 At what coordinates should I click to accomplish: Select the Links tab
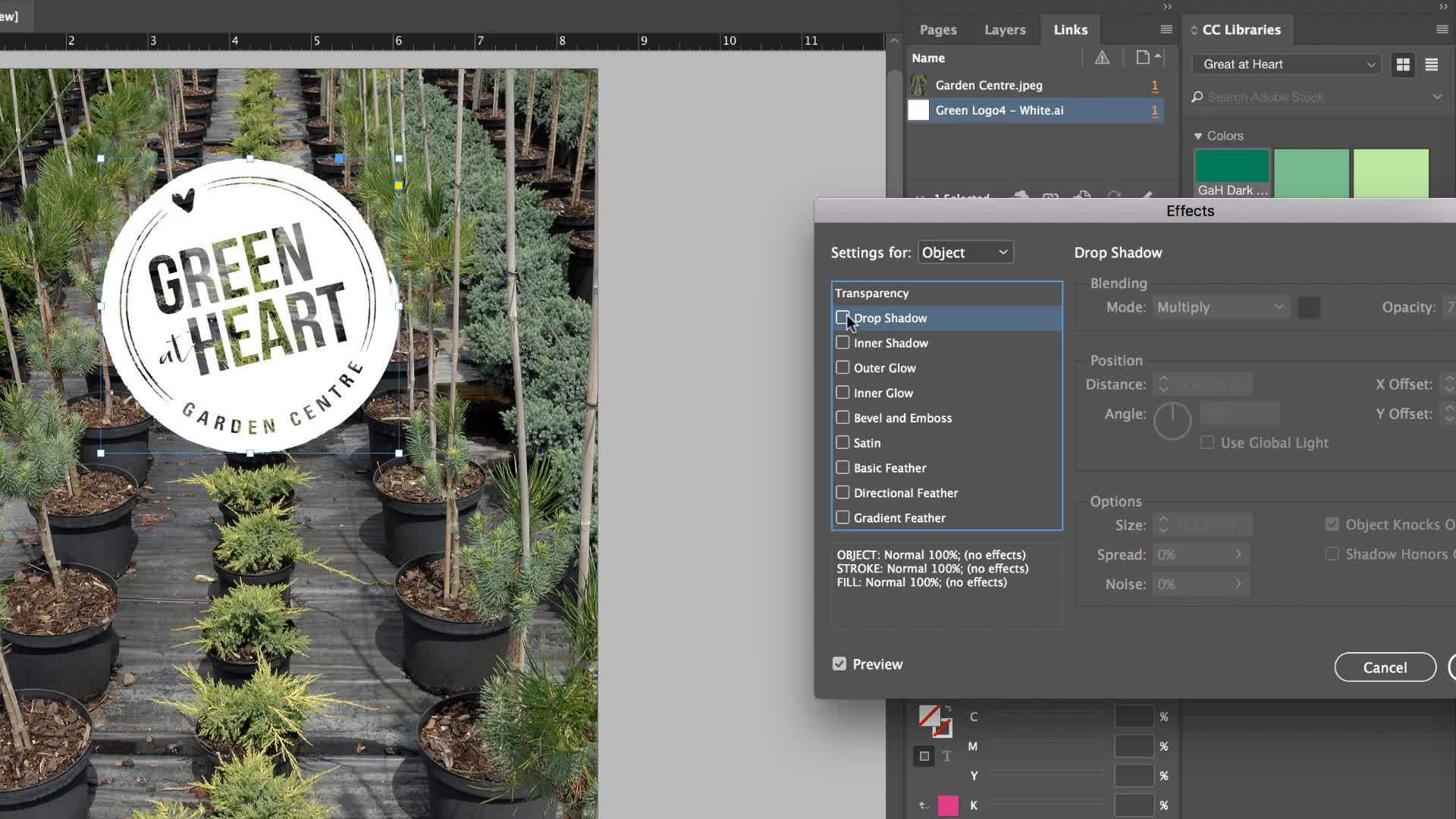[x=1070, y=30]
